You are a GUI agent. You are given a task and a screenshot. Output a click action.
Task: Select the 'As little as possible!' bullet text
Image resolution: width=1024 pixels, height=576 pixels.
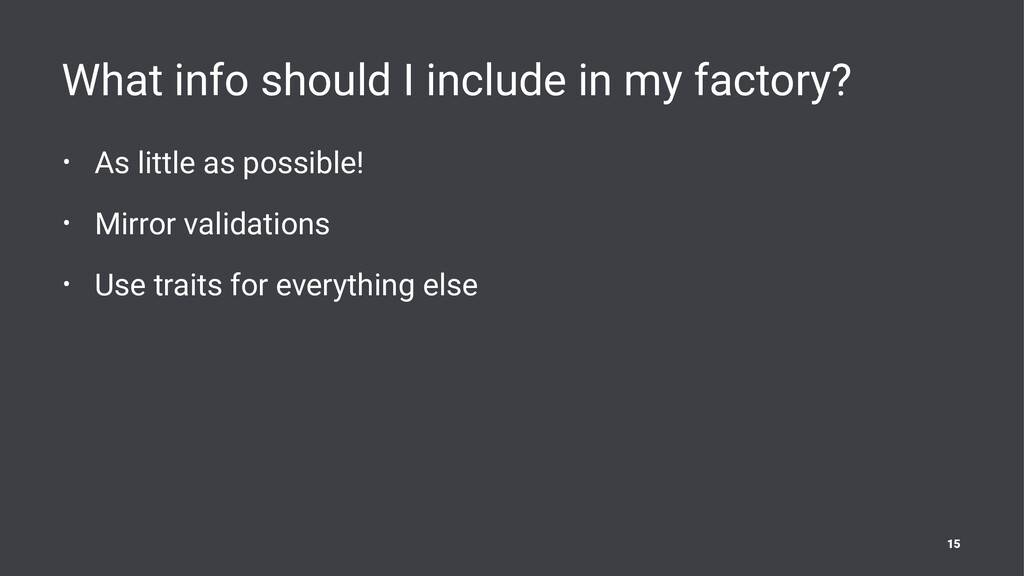click(229, 163)
